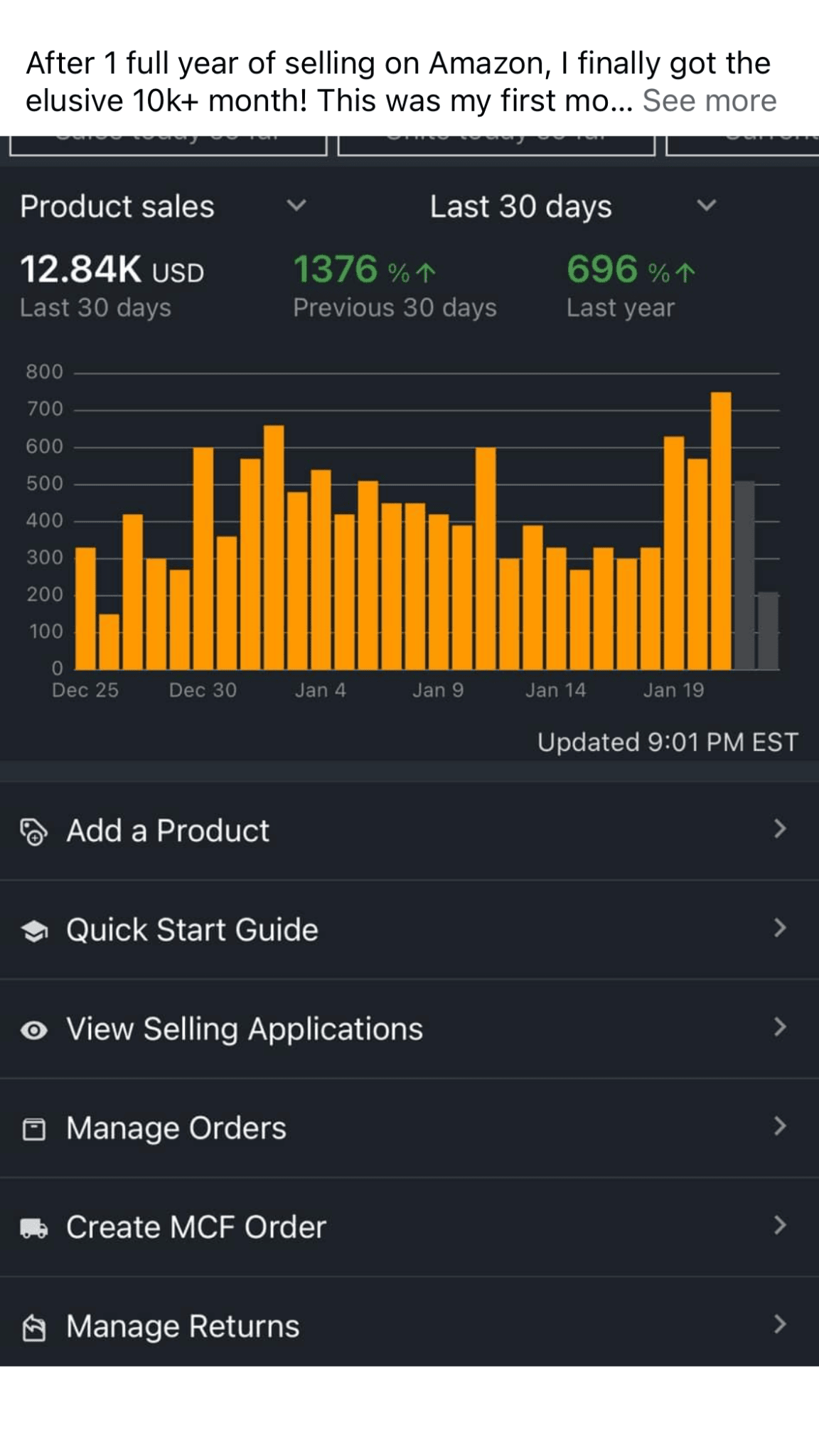Tap See more to expand post
The width and height of the screenshot is (819, 1456).
[709, 101]
